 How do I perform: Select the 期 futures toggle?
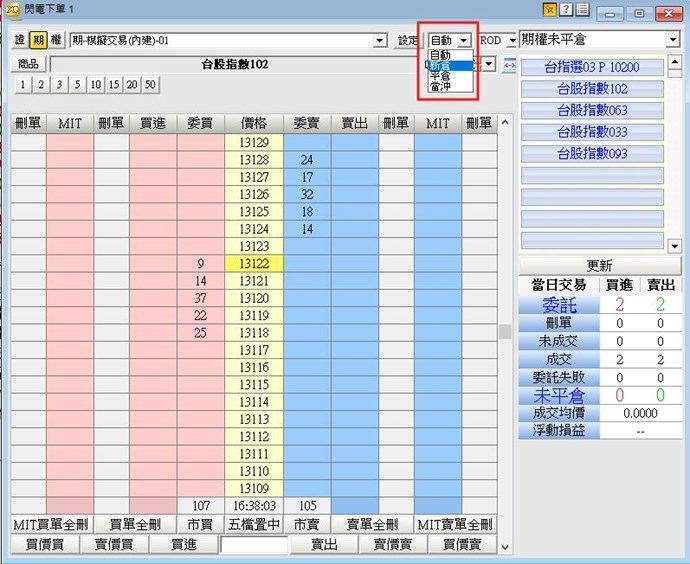[x=38, y=40]
